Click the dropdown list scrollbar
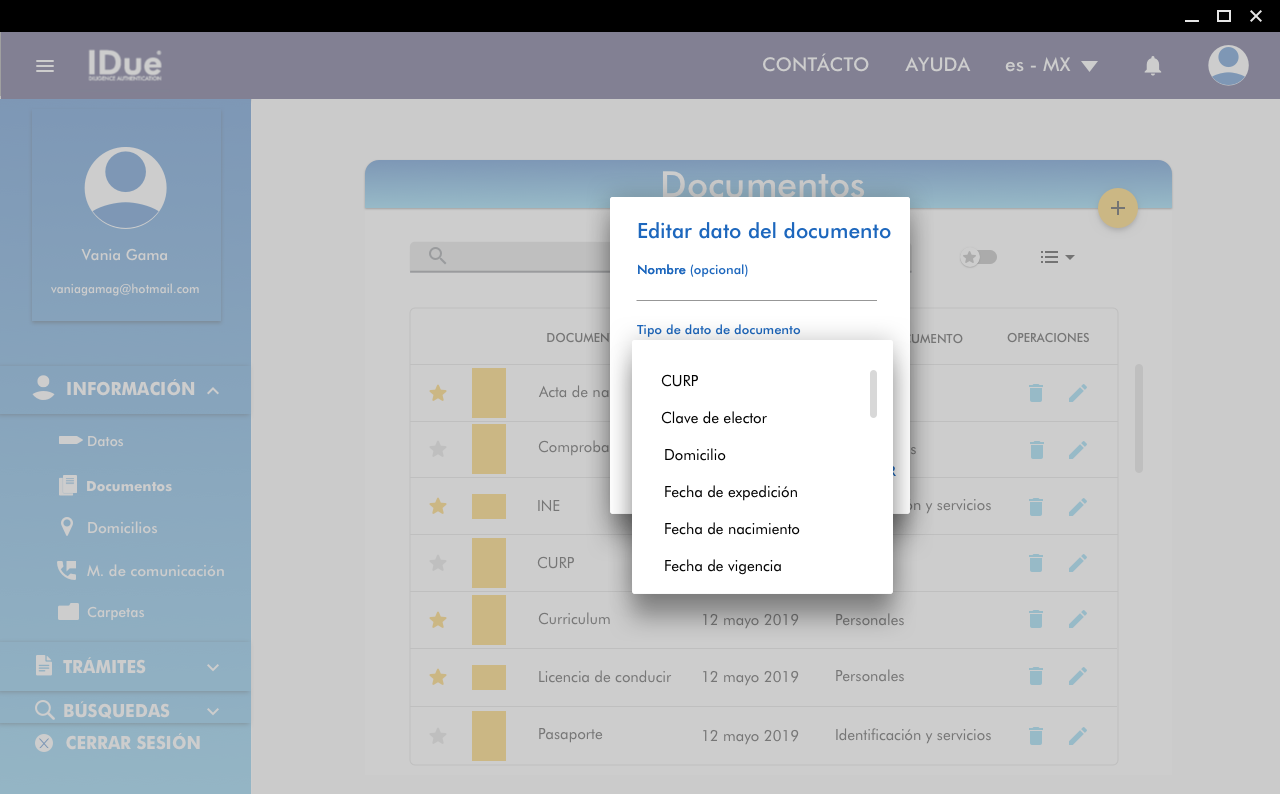This screenshot has width=1280, height=794. pyautogui.click(x=873, y=394)
